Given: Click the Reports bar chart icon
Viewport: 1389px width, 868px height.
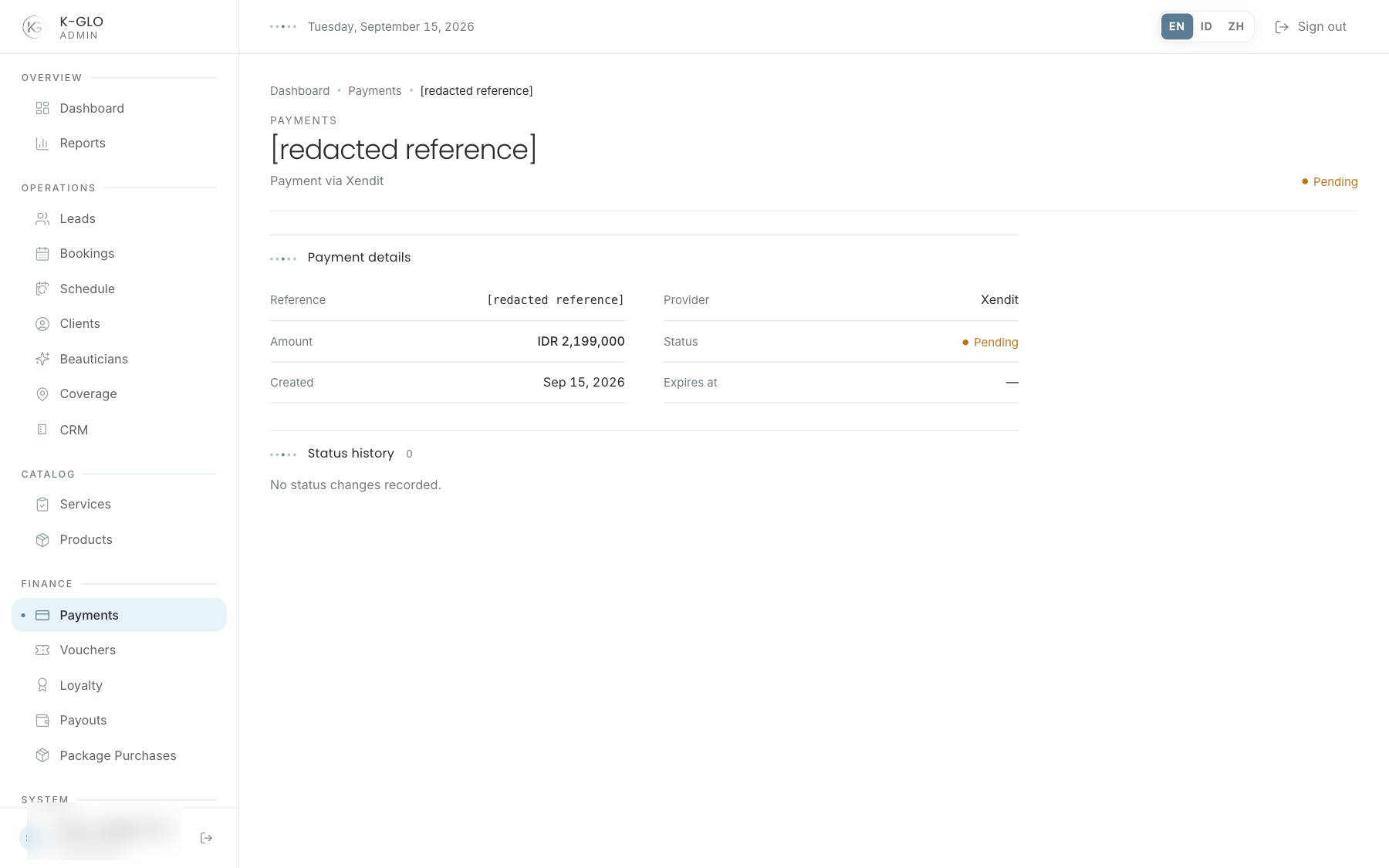Looking at the screenshot, I should click(42, 144).
